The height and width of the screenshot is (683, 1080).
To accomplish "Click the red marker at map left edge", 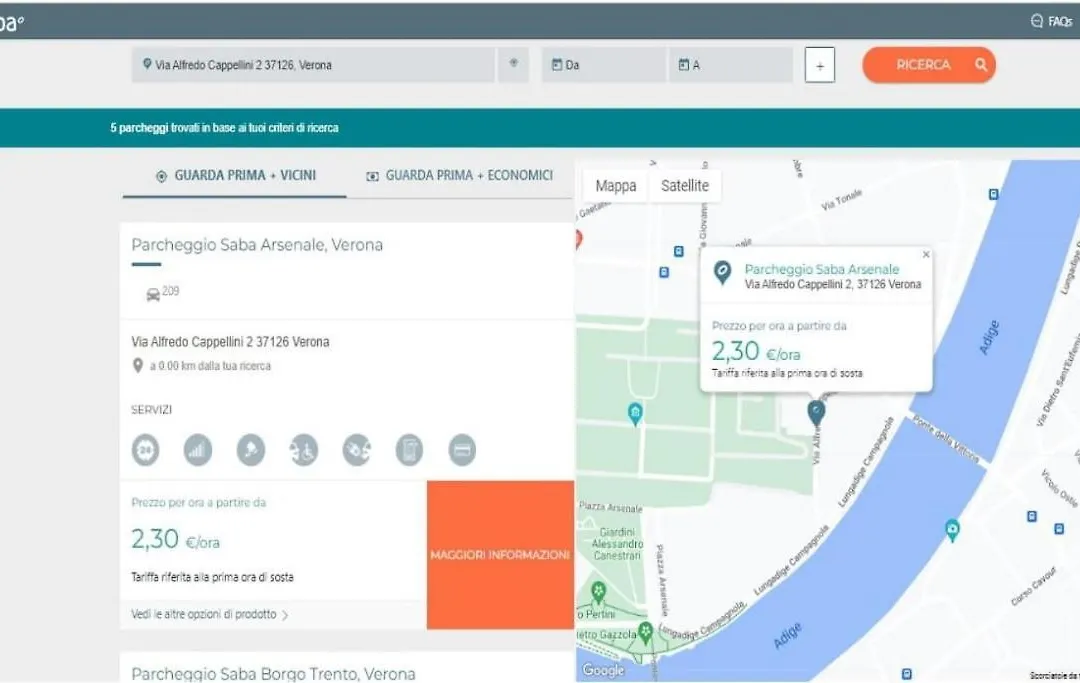I will [x=578, y=240].
